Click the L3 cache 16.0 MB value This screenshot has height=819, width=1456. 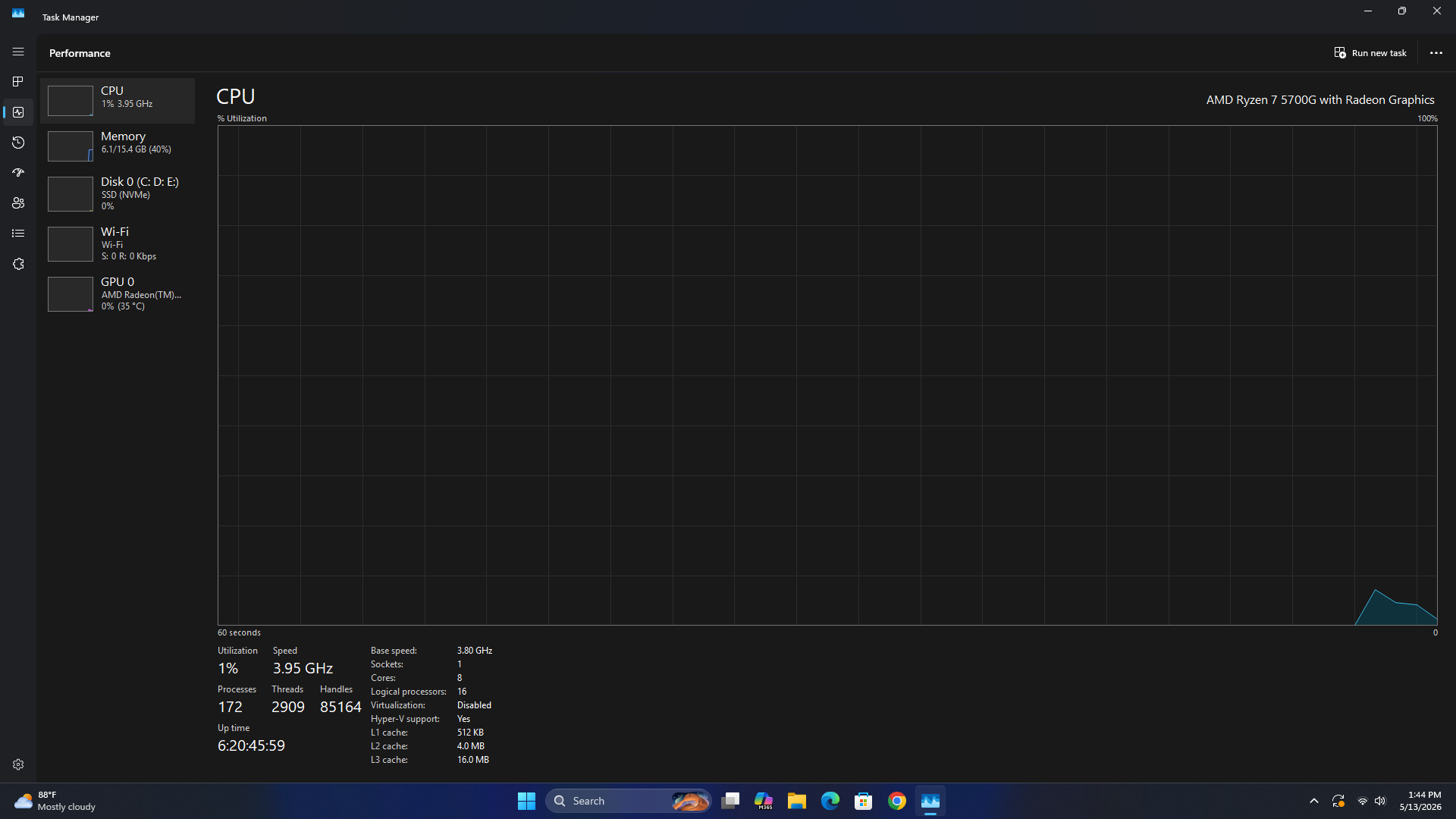(473, 760)
